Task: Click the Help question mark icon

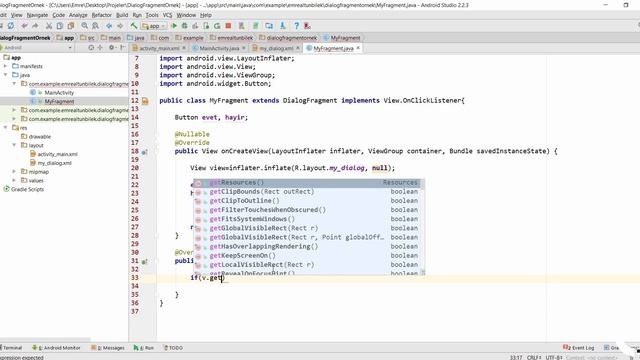Action: tap(296, 26)
